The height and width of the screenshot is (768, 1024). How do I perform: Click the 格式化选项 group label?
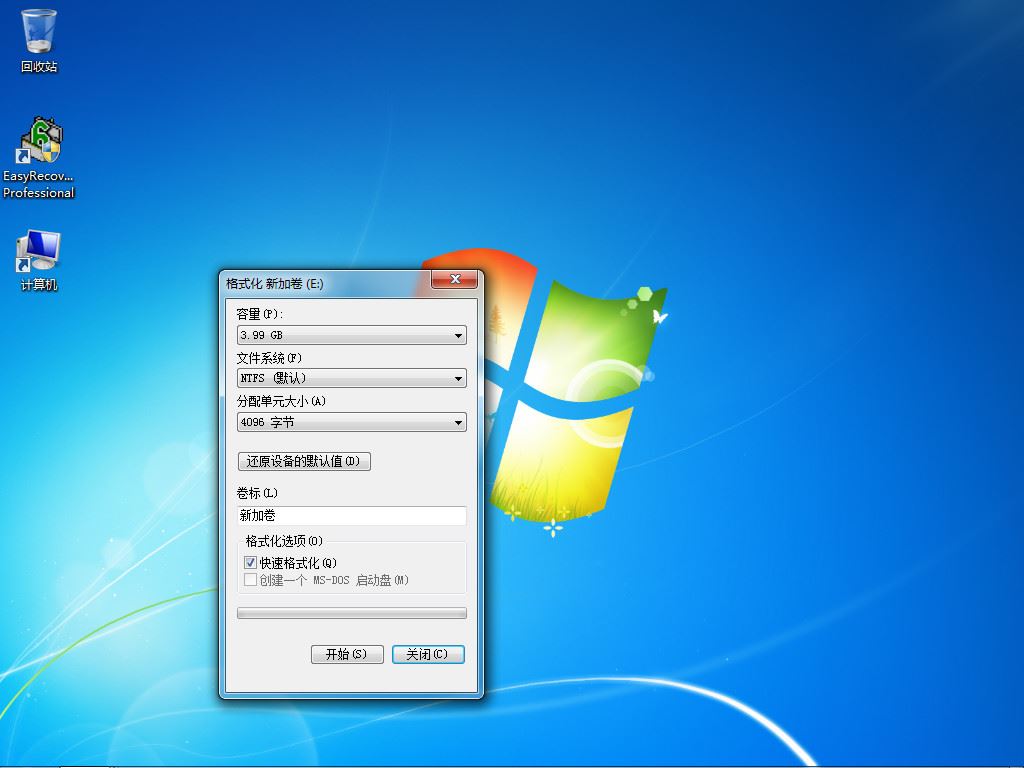tap(283, 541)
